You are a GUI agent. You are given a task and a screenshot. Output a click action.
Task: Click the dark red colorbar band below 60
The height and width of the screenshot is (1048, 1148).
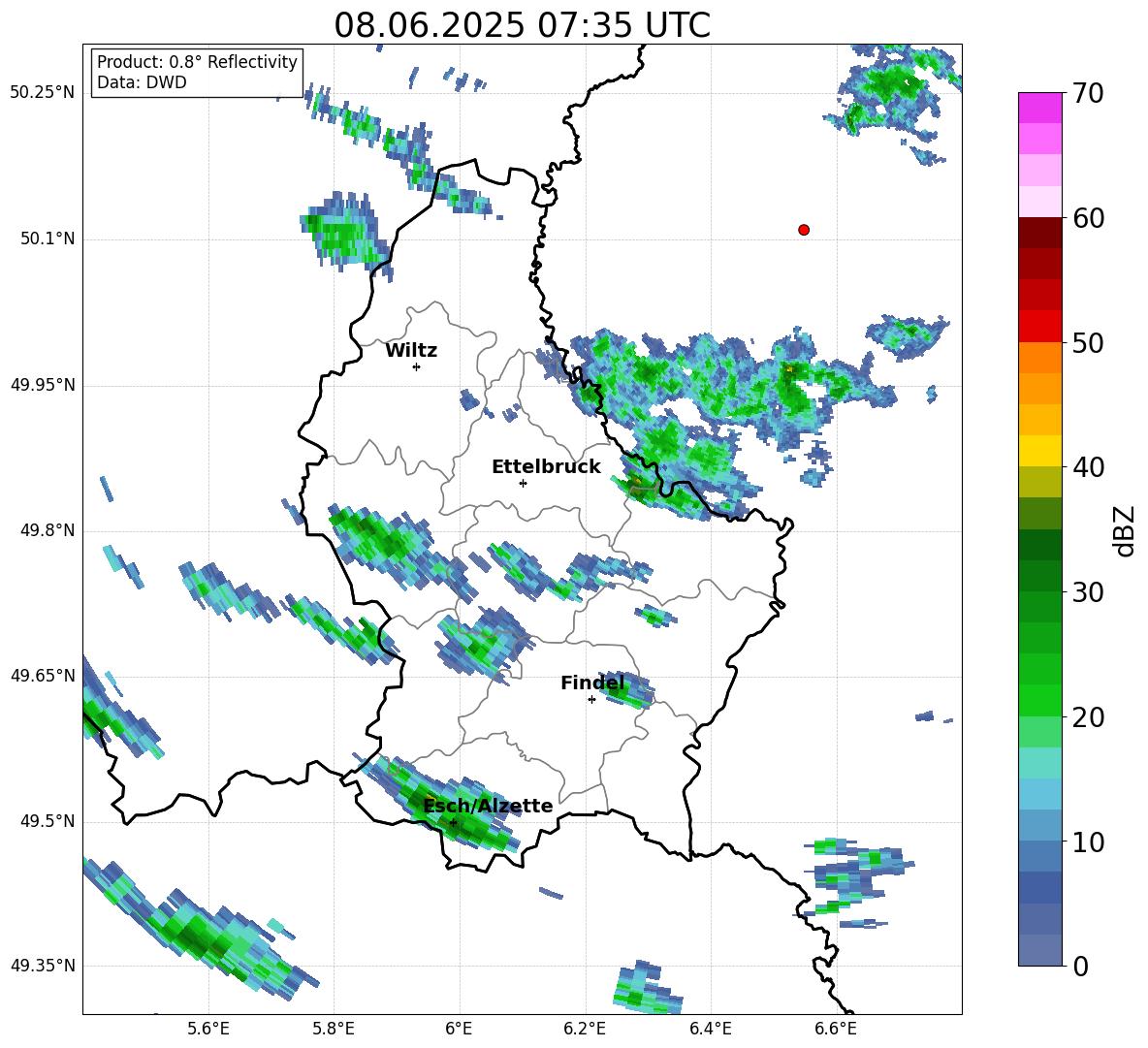pyautogui.click(x=1039, y=233)
